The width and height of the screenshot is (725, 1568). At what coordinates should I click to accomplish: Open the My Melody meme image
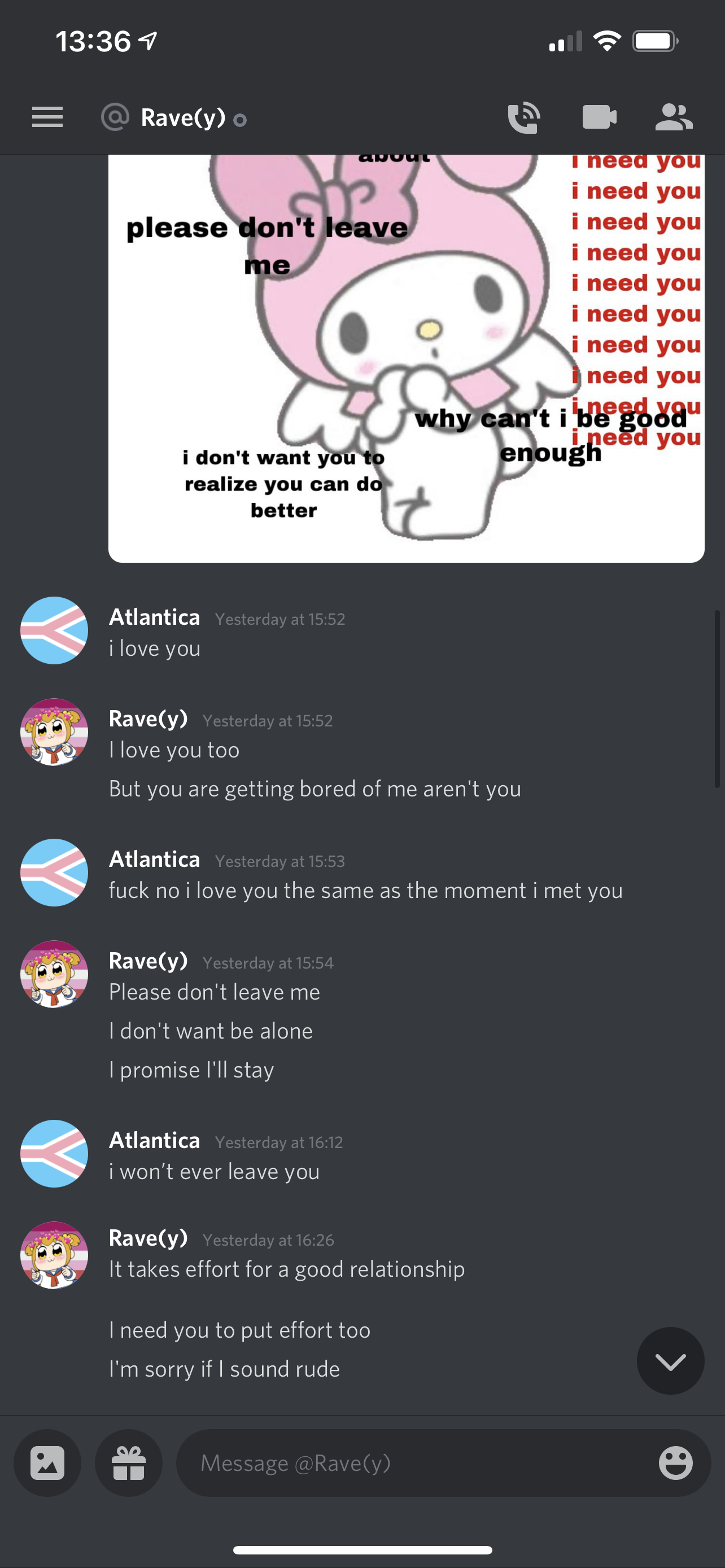point(406,358)
